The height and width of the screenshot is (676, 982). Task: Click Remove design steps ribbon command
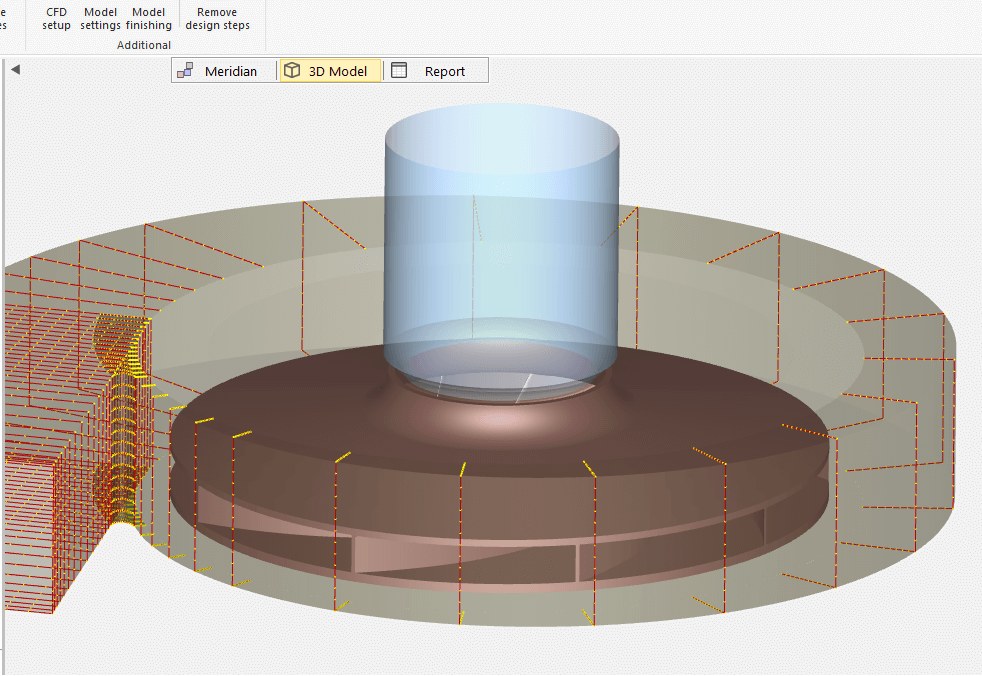pyautogui.click(x=217, y=18)
